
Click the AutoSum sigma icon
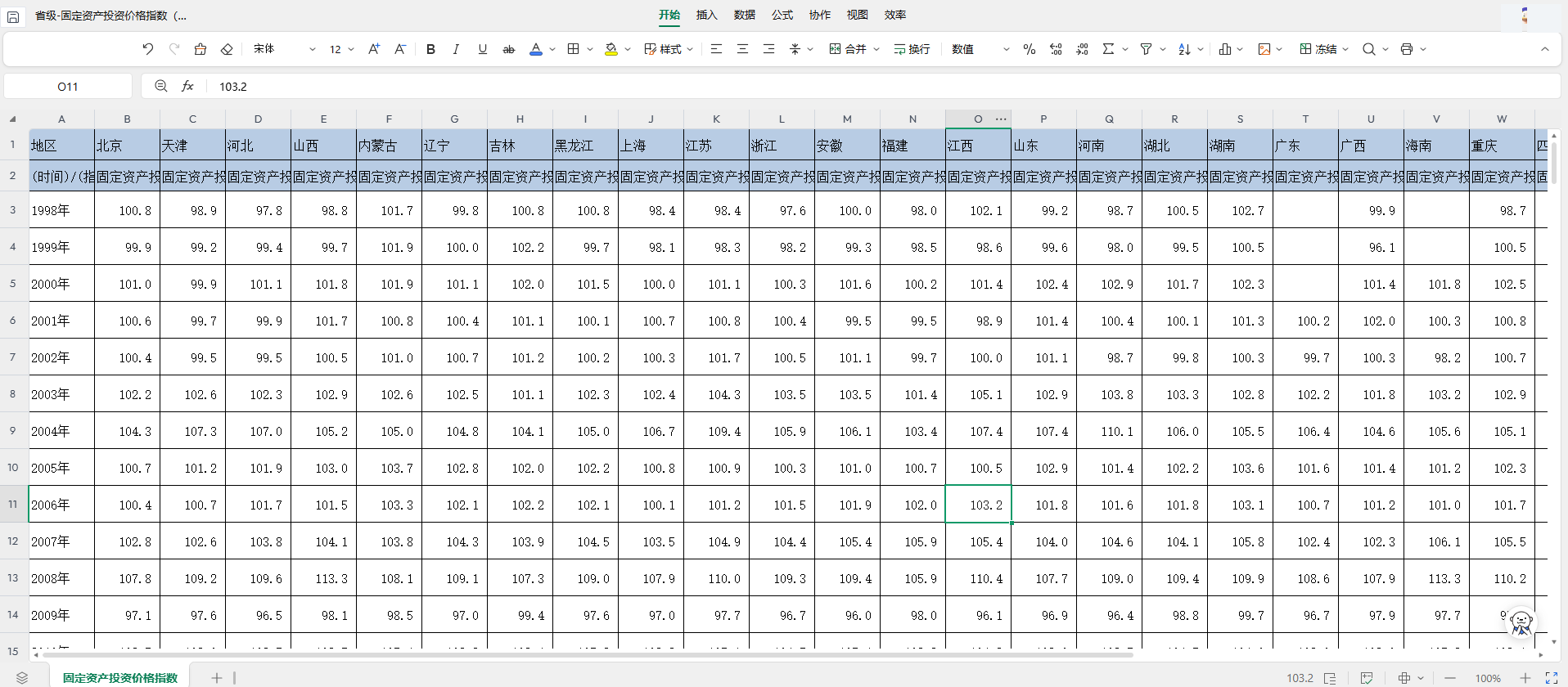[1108, 49]
